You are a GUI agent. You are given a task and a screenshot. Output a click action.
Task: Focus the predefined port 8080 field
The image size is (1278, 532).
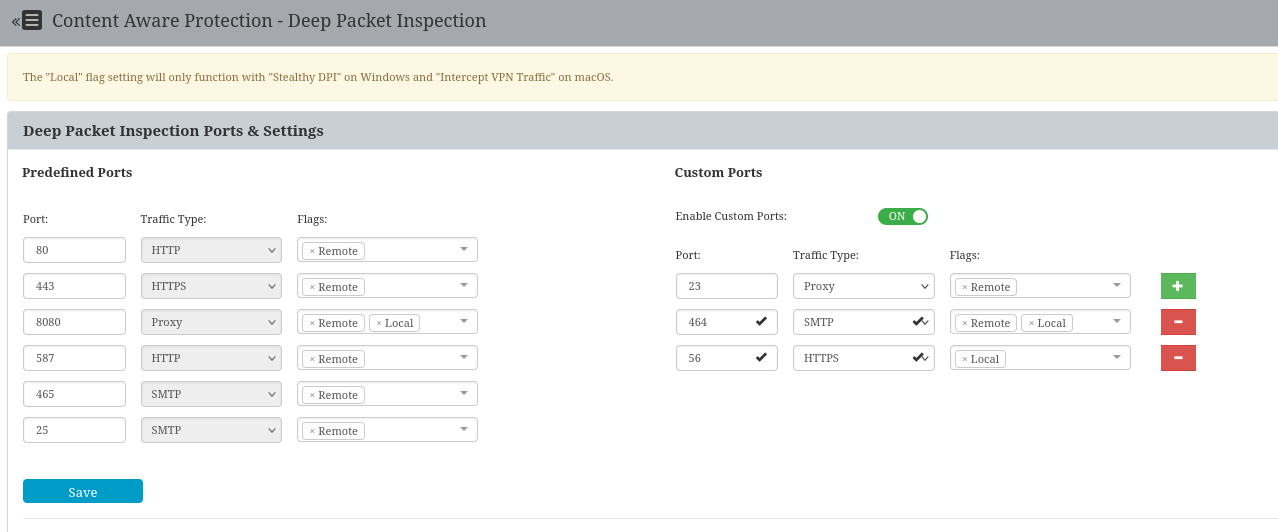pyautogui.click(x=74, y=322)
